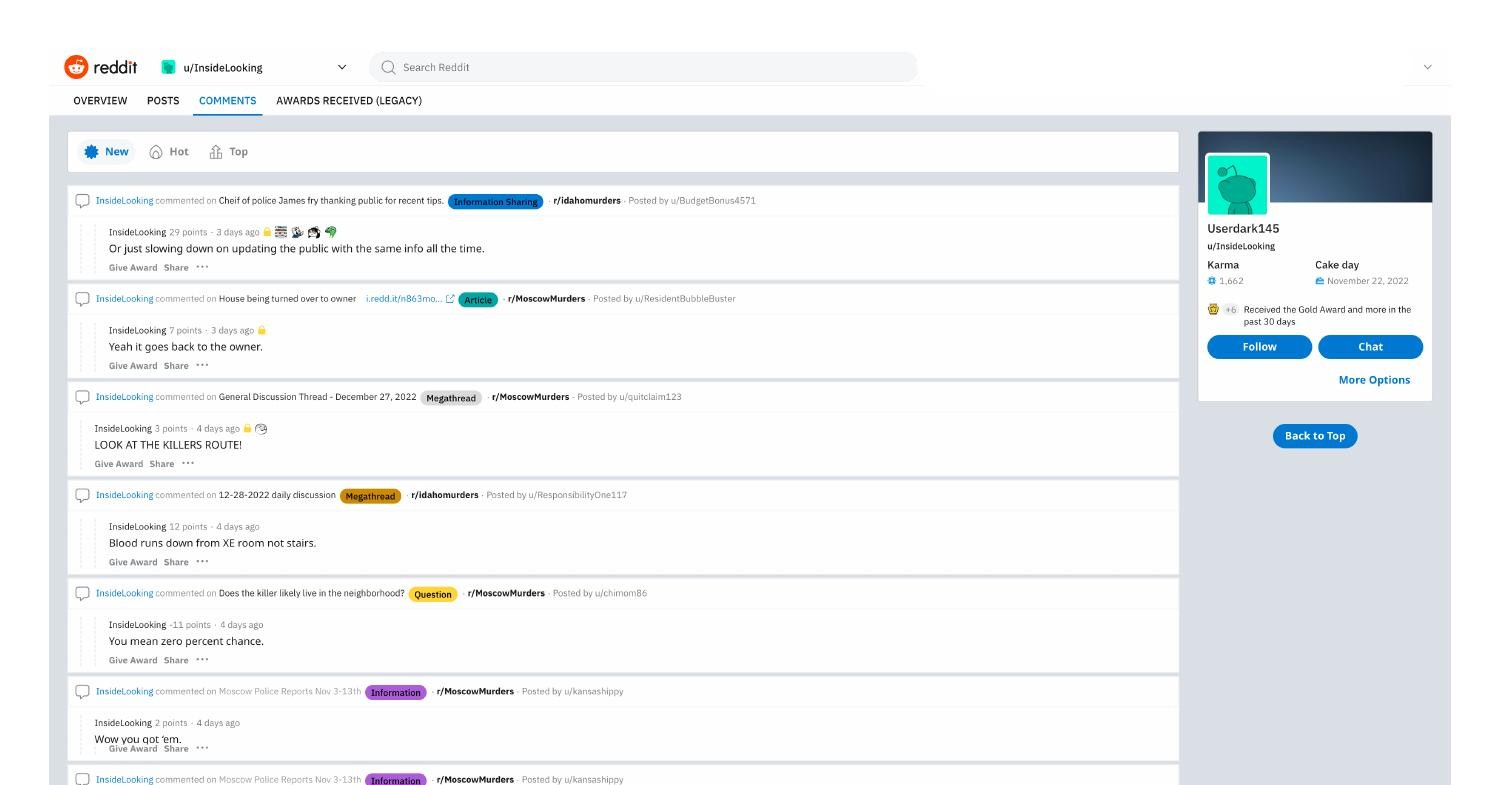Open AWARDS RECEIVED (LEGACY) tab
The width and height of the screenshot is (1500, 785).
(349, 100)
